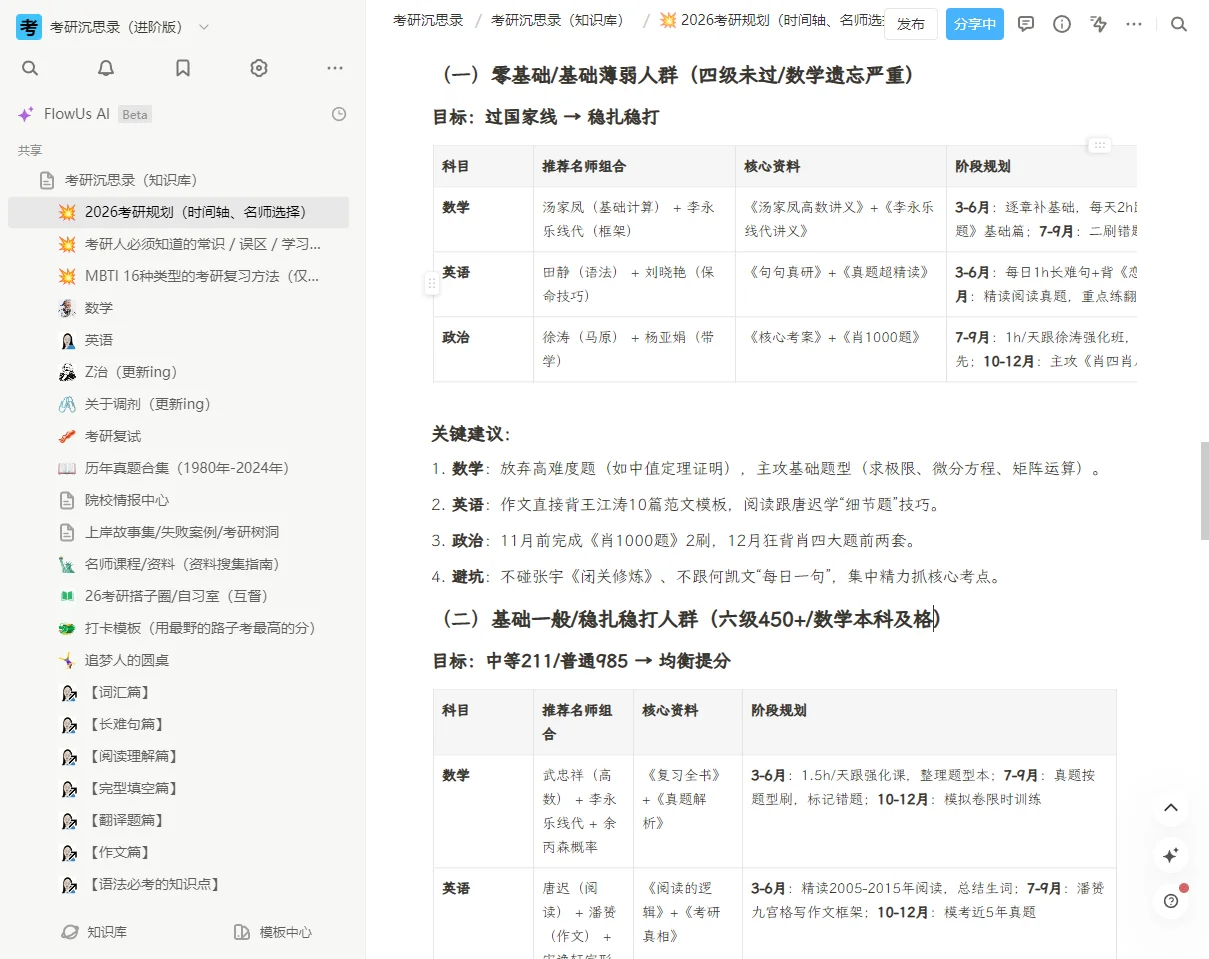This screenshot has width=1209, height=959.
Task: Click 2026考研规划 breadcrumb title
Action: [772, 20]
